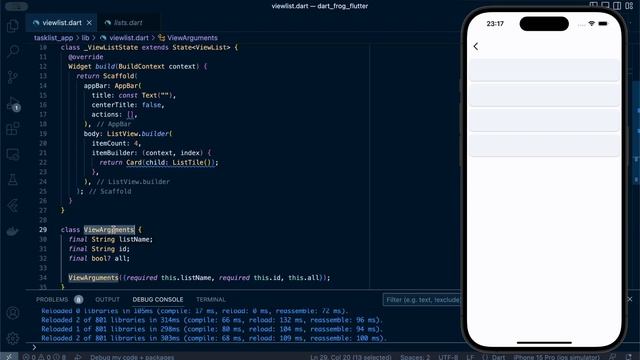This screenshot has width=640, height=360.
Task: Click the selected ViewArguments class name
Action: [109, 230]
